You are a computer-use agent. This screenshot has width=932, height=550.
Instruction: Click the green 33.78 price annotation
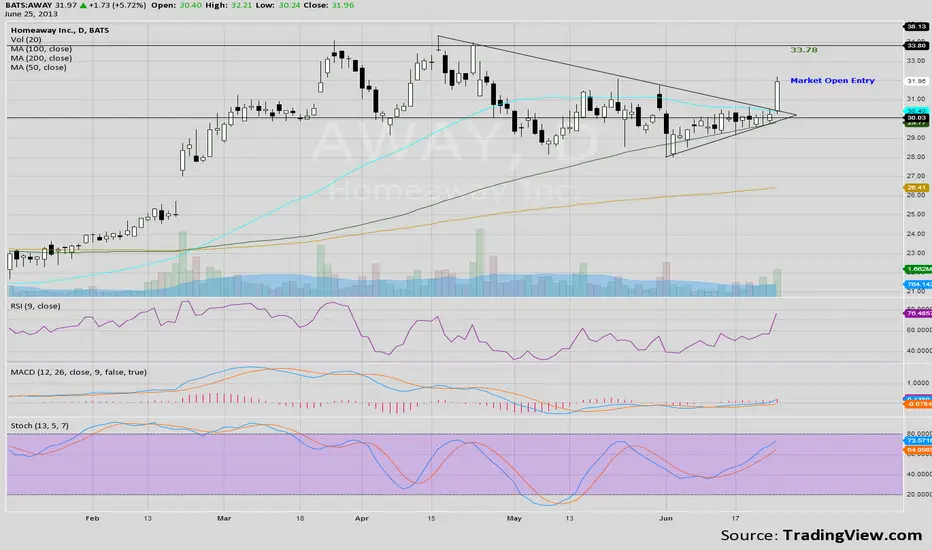pyautogui.click(x=804, y=50)
